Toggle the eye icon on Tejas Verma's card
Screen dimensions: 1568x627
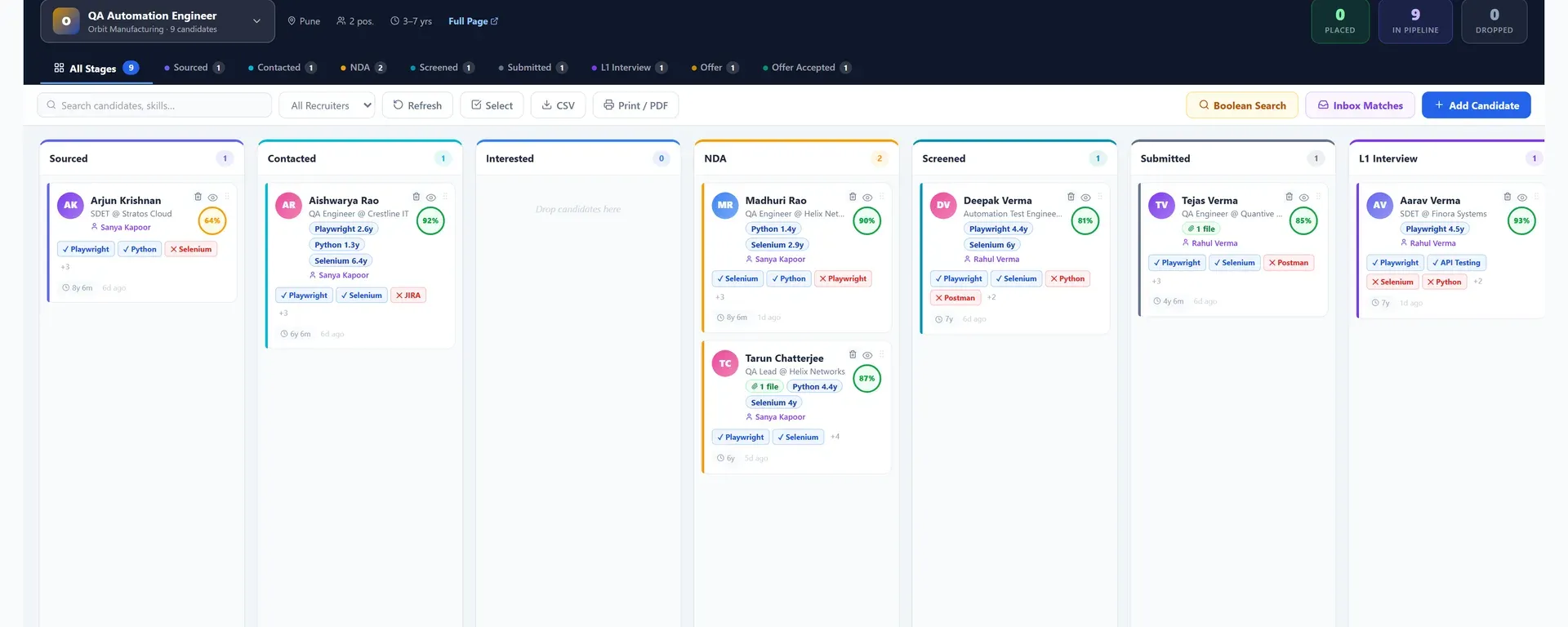tap(1303, 198)
